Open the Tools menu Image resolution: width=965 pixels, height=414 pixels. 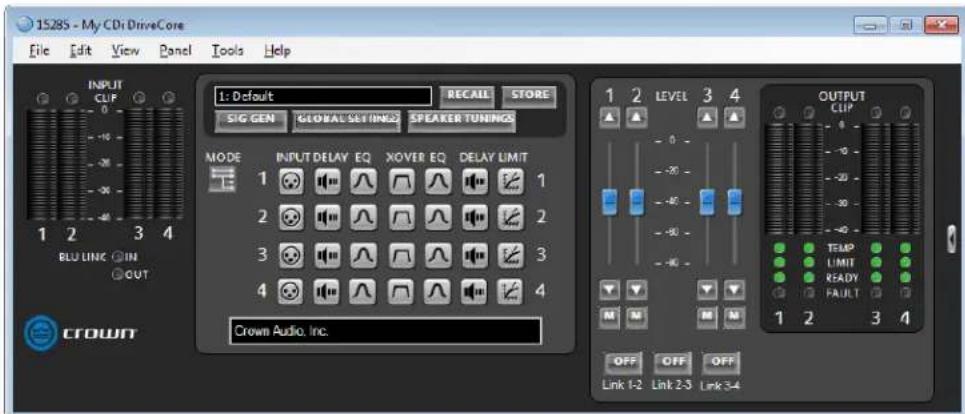tap(227, 51)
